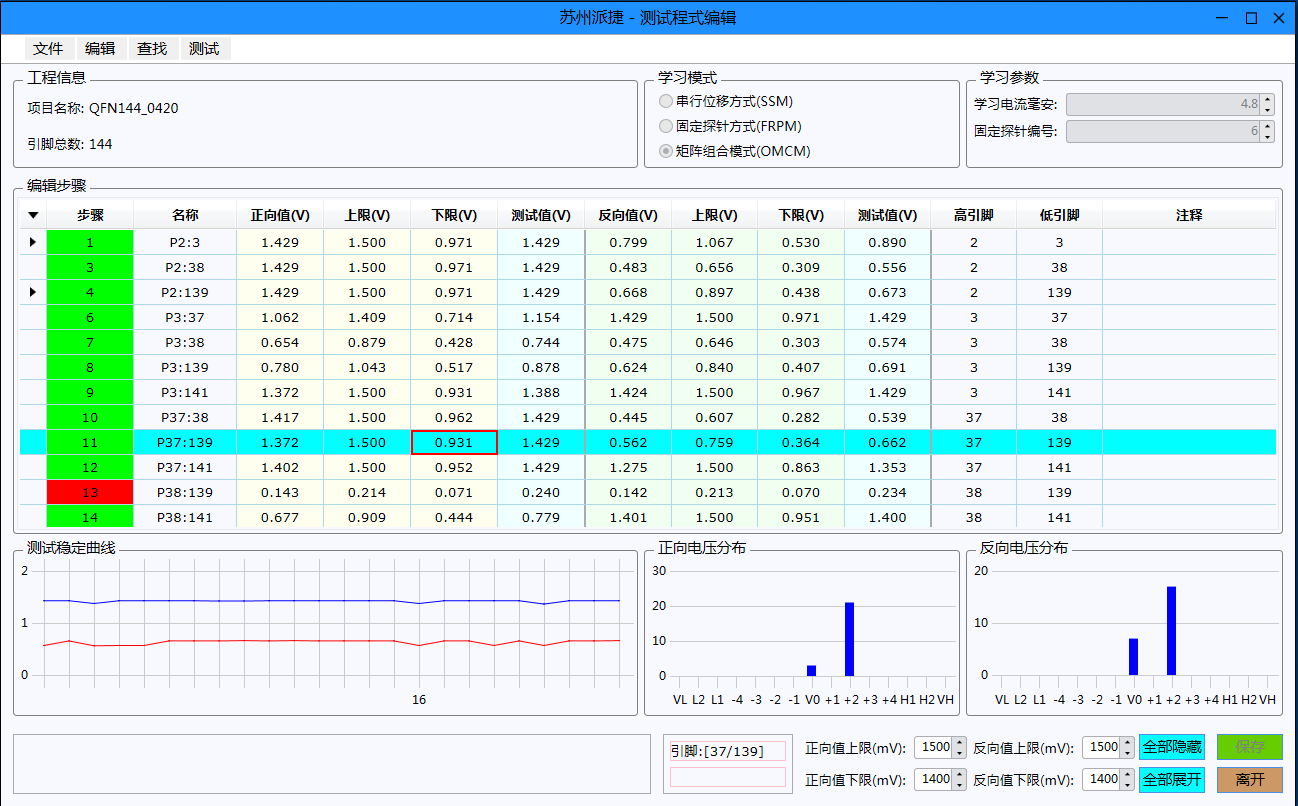Click the 正向值下限(mV) input field
1298x806 pixels.
click(933, 779)
